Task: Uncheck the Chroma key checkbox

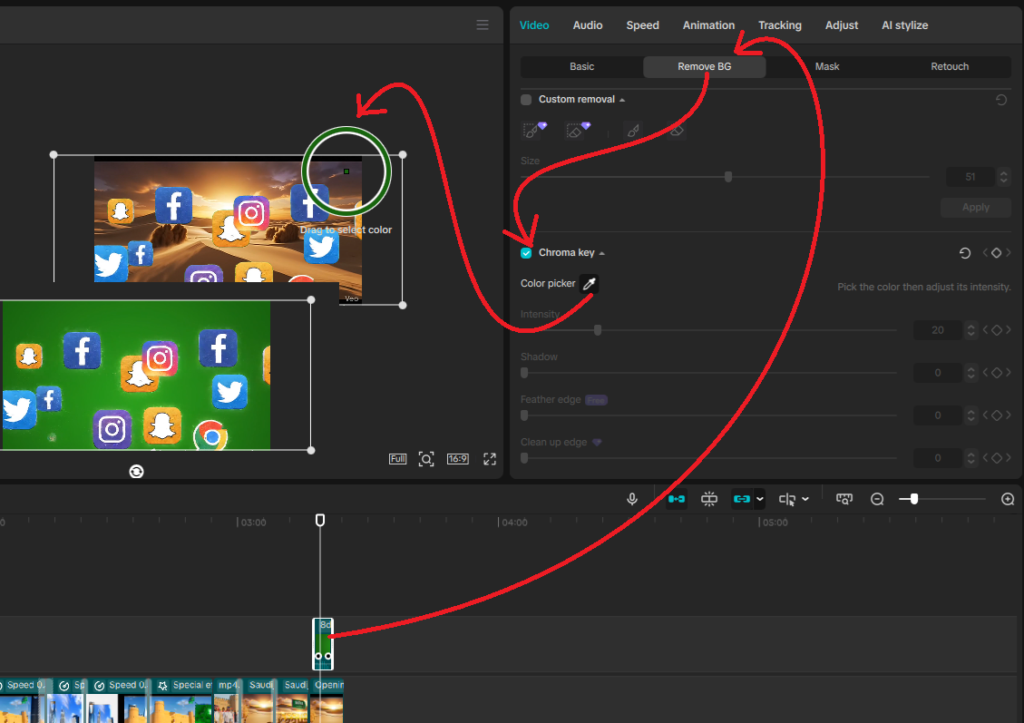Action: pos(527,253)
